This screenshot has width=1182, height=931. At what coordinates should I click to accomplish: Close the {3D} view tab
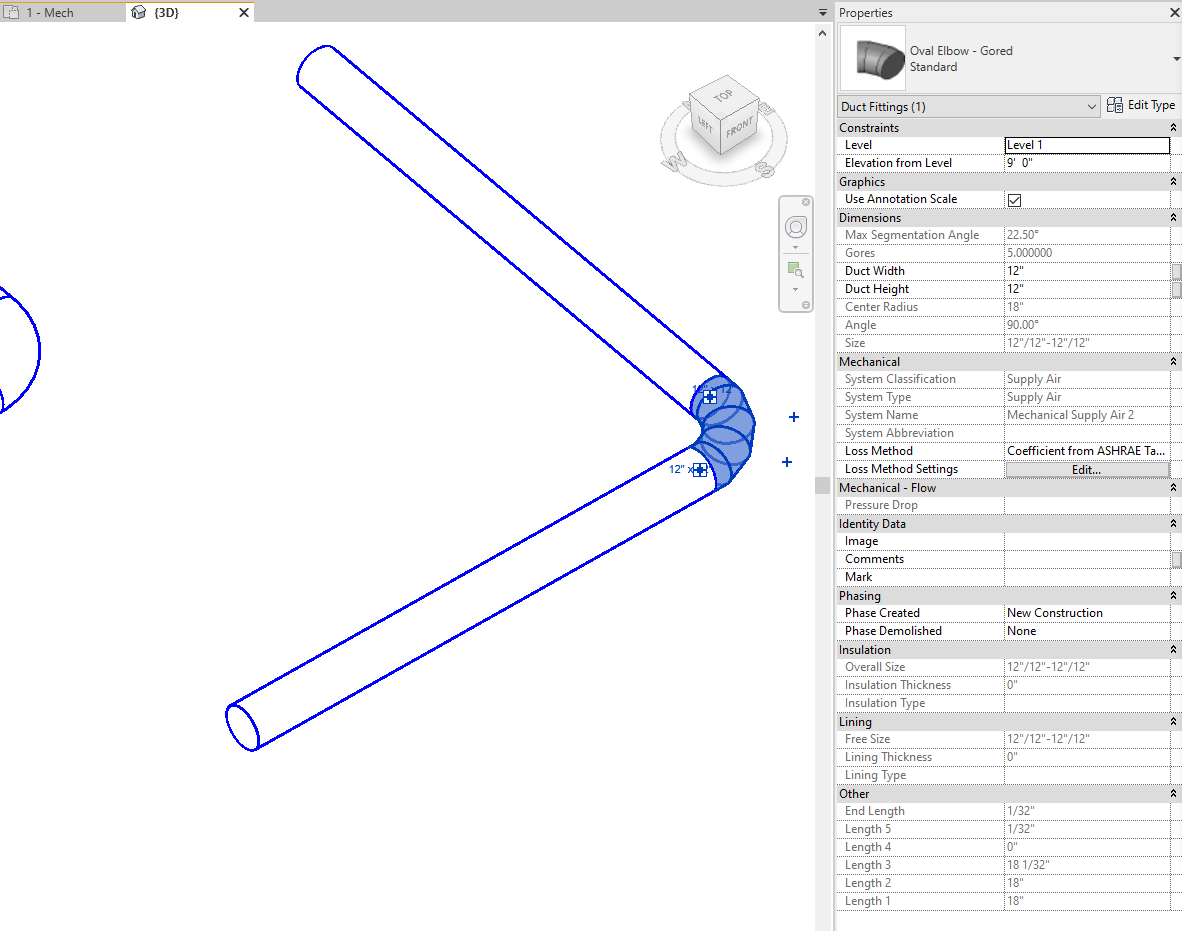[x=243, y=13]
